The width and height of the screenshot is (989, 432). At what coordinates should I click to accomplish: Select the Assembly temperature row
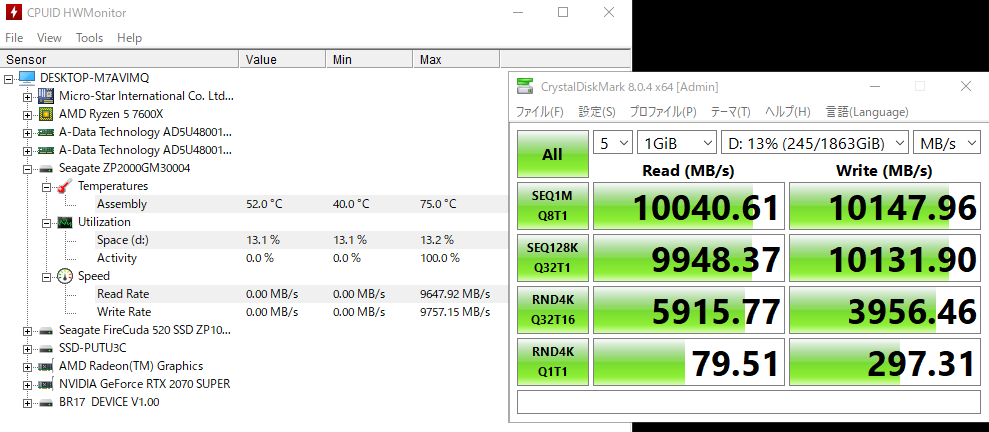tap(301, 204)
